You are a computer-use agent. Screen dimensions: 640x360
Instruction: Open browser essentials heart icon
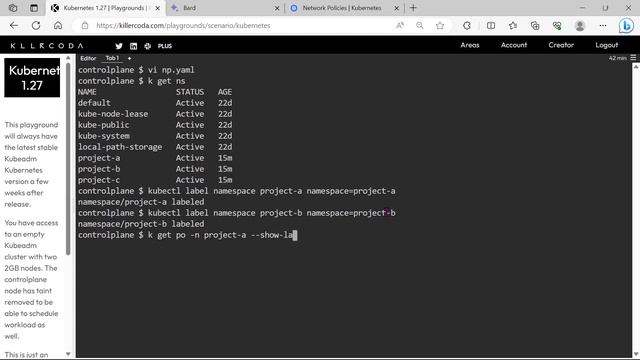(557, 25)
